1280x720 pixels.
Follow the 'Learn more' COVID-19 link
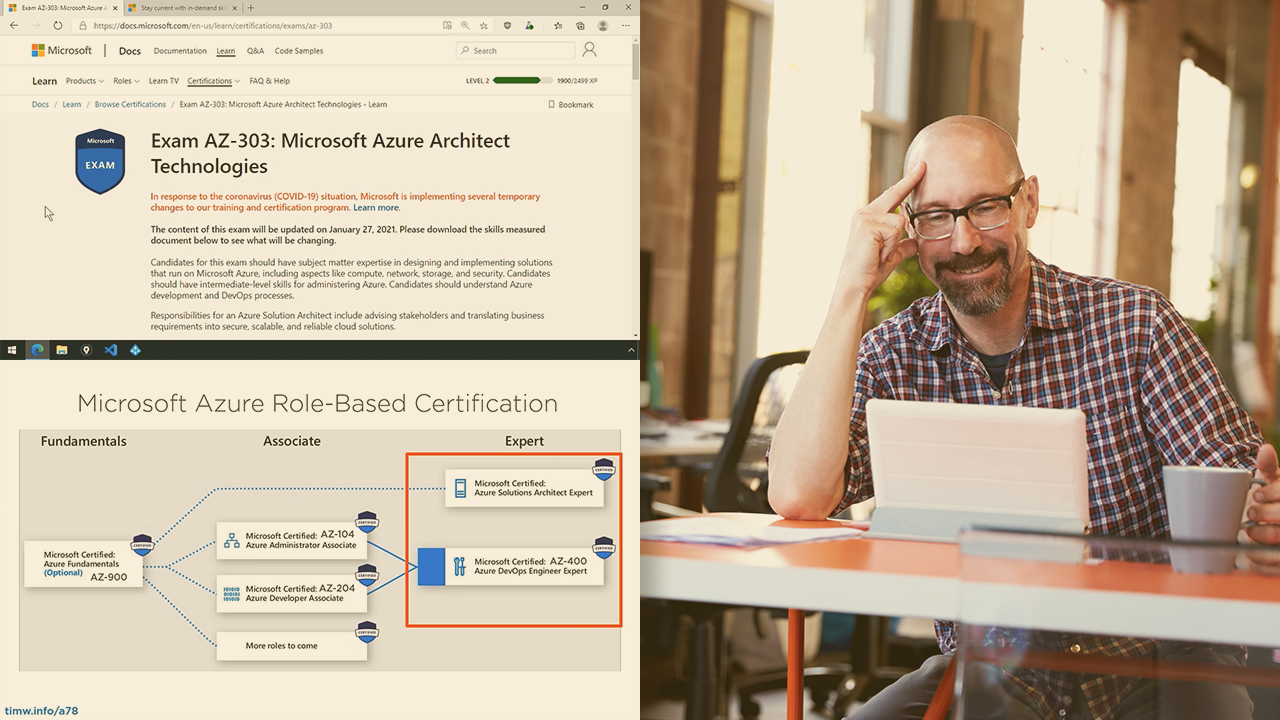(x=376, y=208)
